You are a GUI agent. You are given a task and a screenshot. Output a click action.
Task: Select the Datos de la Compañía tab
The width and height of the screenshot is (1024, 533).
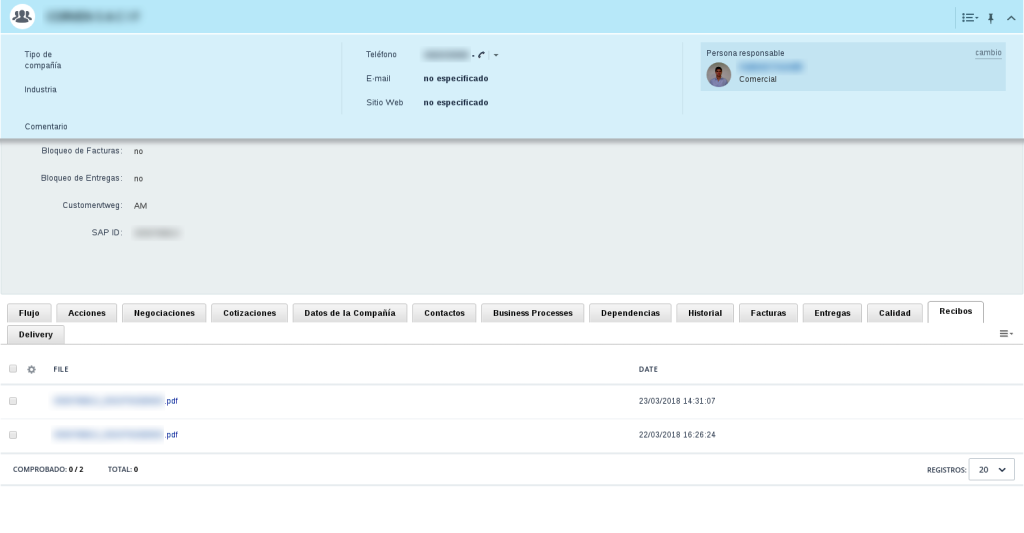pyautogui.click(x=350, y=313)
